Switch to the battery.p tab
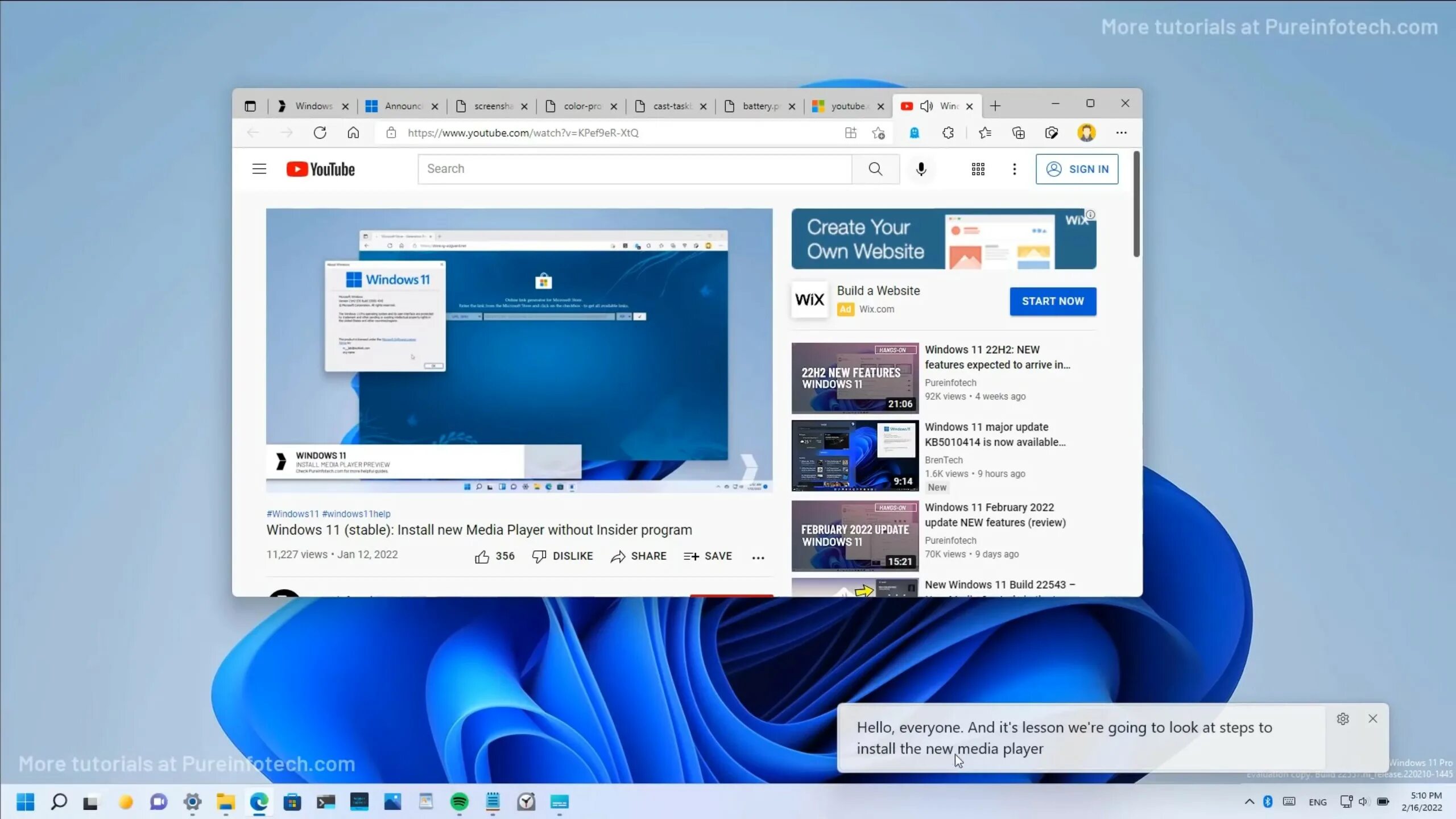 tap(759, 106)
